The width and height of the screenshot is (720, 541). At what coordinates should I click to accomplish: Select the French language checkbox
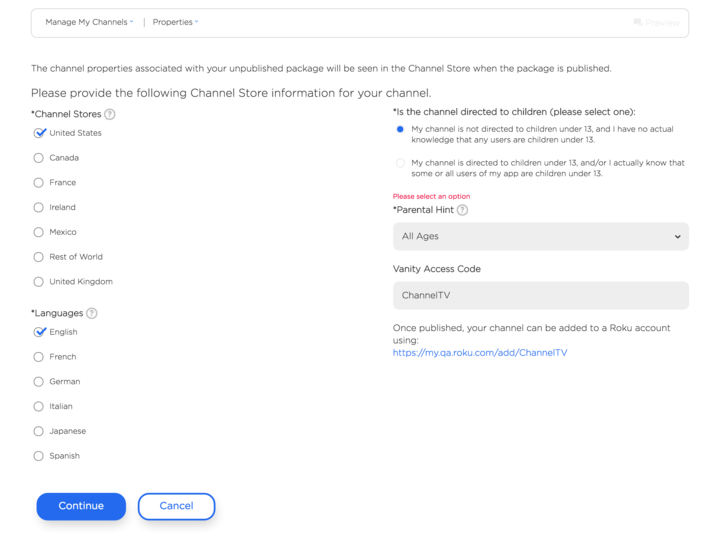[x=39, y=357]
